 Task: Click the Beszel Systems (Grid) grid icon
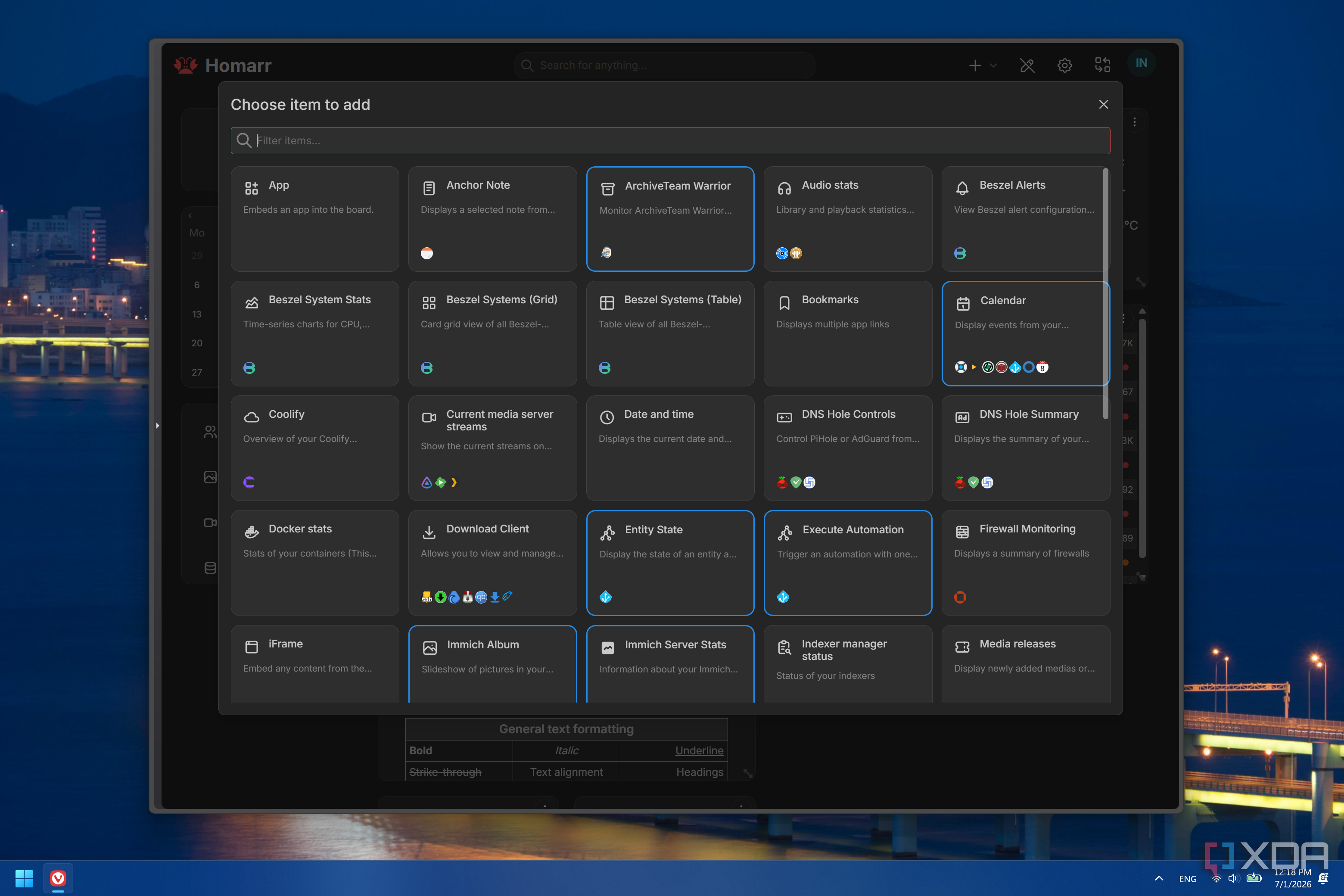pos(429,303)
